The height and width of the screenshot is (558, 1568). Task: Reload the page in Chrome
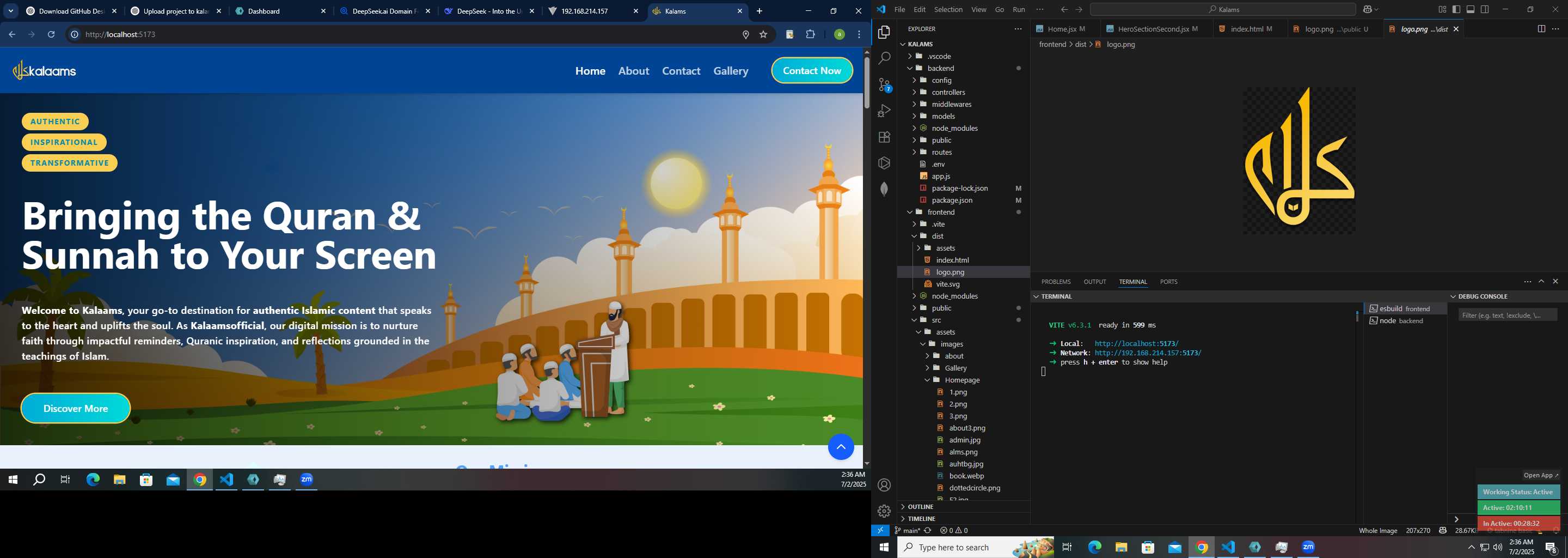pyautogui.click(x=51, y=35)
